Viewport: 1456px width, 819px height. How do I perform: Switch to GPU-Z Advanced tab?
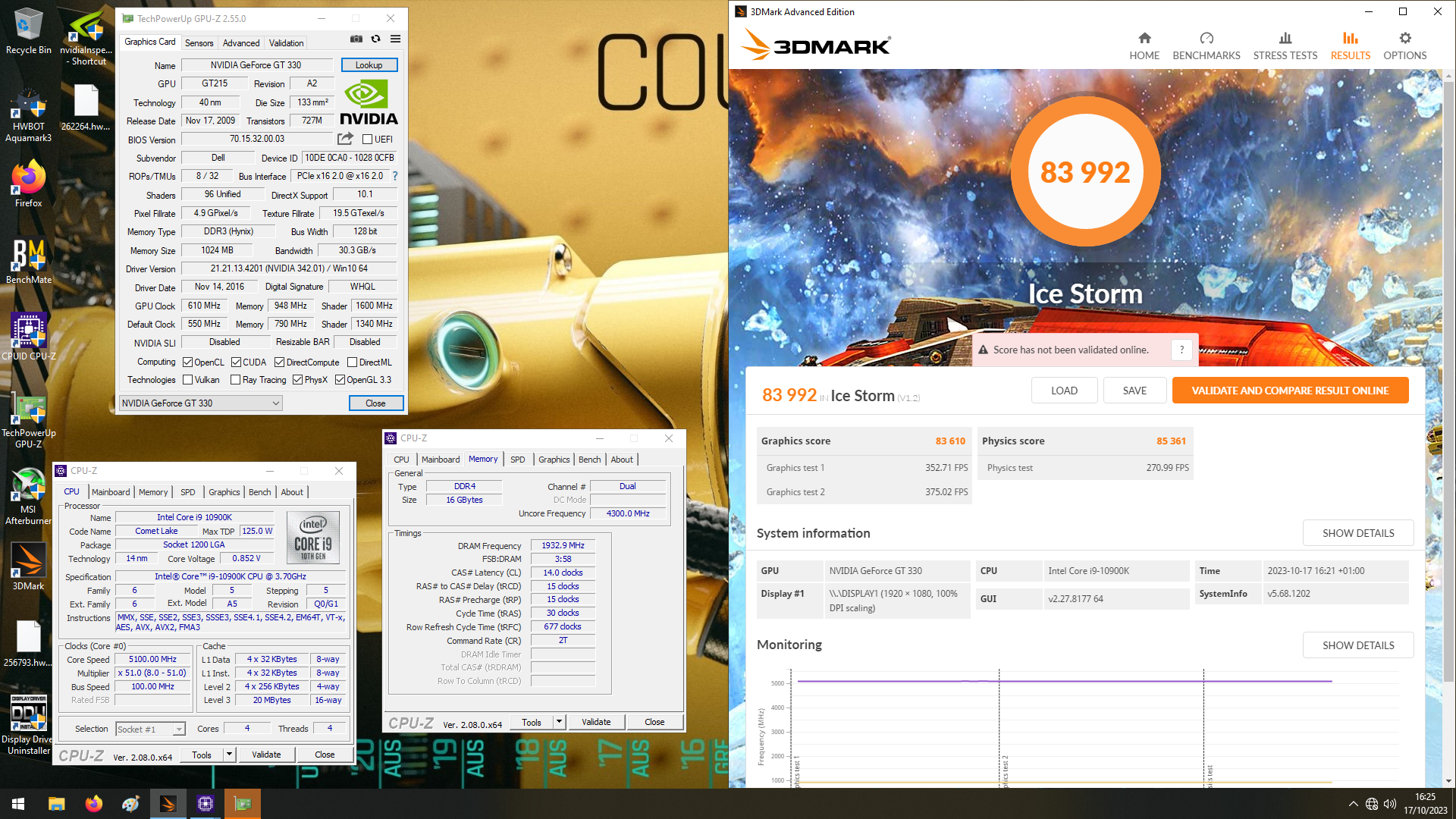(x=241, y=43)
